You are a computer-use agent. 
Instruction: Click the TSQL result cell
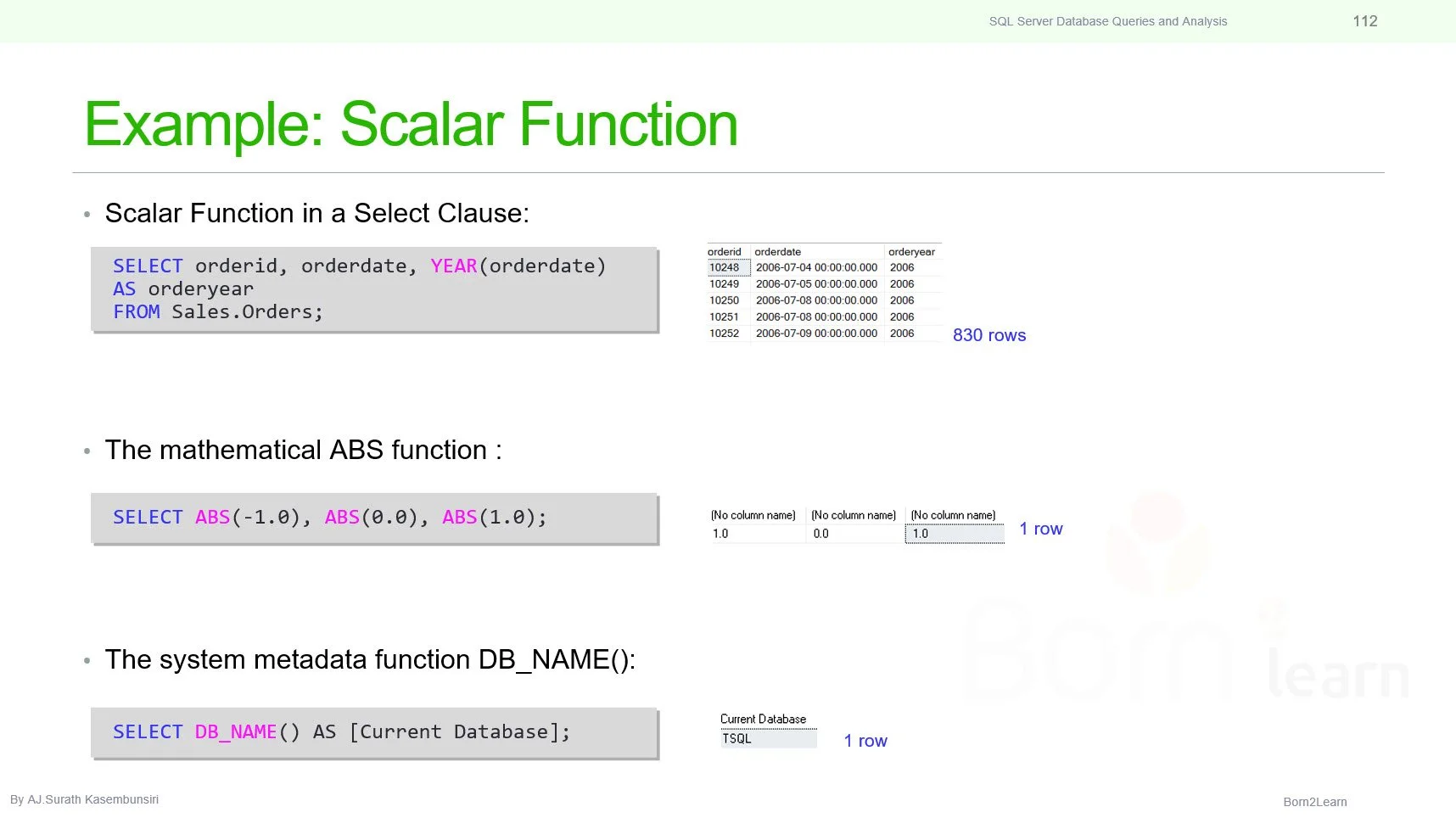769,739
